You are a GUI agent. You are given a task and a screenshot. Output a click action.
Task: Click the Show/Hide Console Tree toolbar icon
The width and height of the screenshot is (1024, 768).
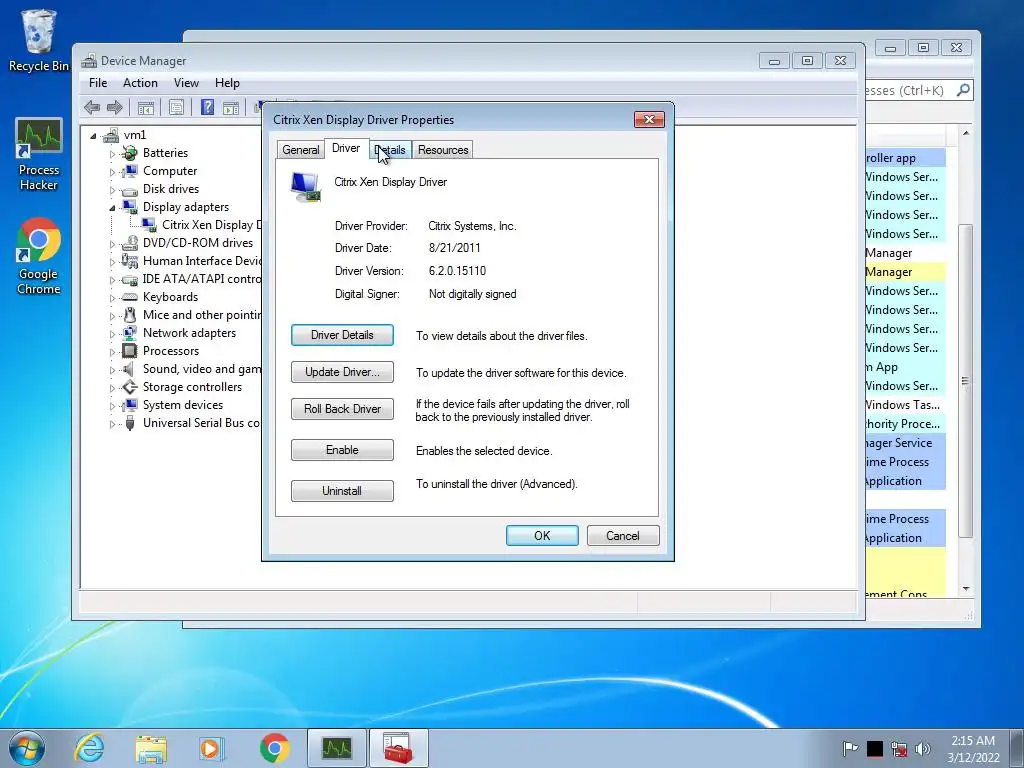tap(146, 107)
